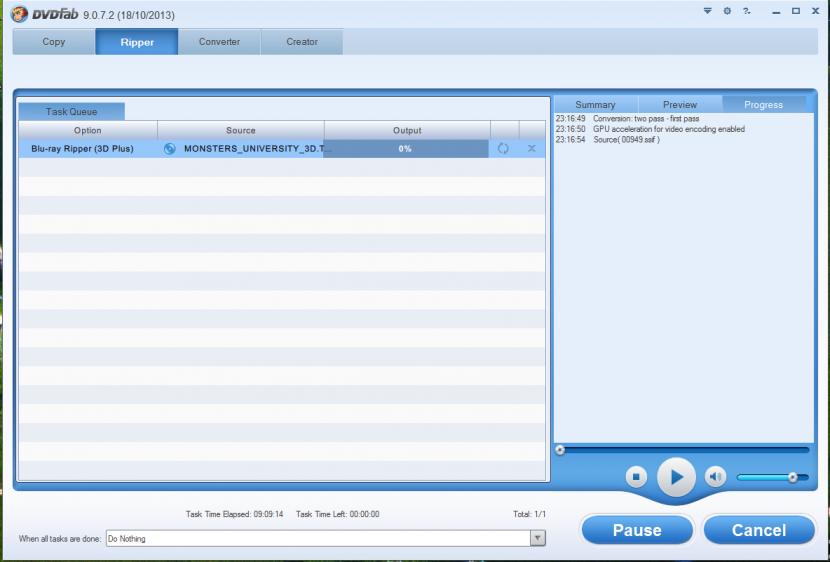The height and width of the screenshot is (562, 830).
Task: Click the blue disc icon beside MONSTERS_UNIVERSITY_3D
Action: (x=170, y=149)
